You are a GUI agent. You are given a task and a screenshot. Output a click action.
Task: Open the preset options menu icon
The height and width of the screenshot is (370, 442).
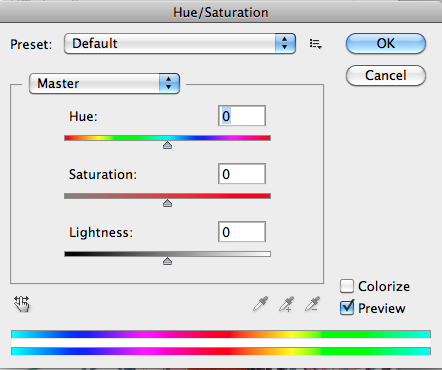[315, 44]
